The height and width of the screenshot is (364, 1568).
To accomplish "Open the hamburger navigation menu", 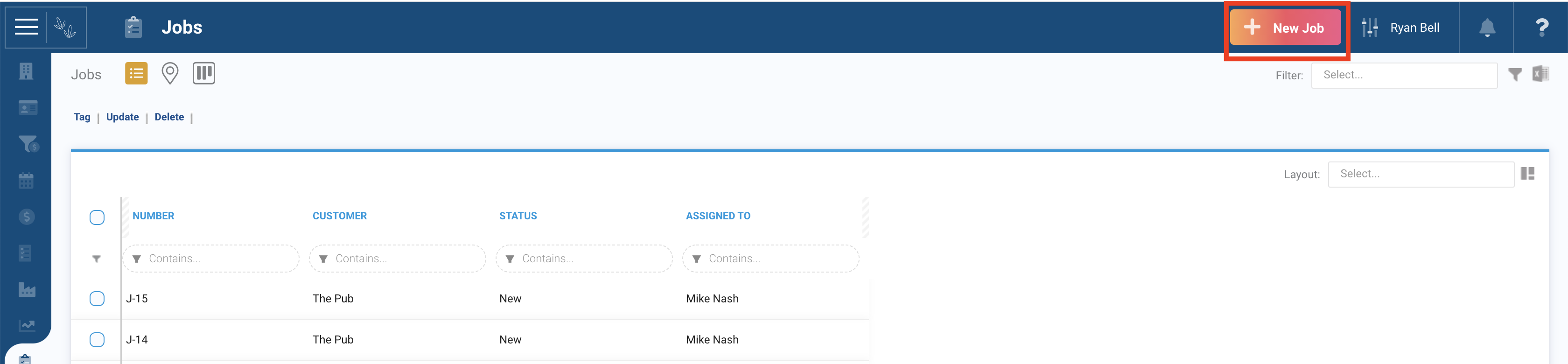I will click(x=26, y=27).
